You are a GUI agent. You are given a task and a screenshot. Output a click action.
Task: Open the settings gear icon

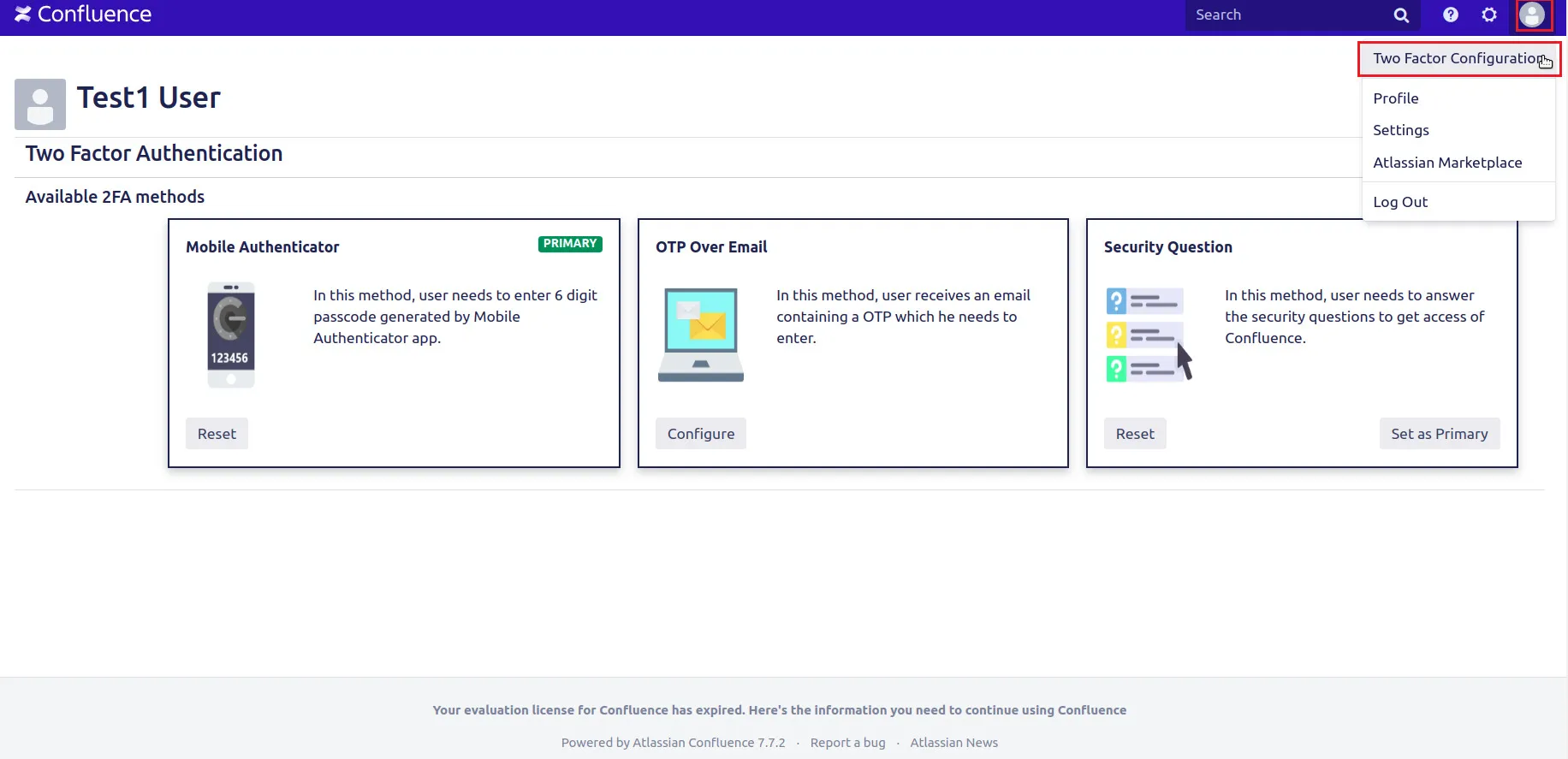pos(1489,15)
